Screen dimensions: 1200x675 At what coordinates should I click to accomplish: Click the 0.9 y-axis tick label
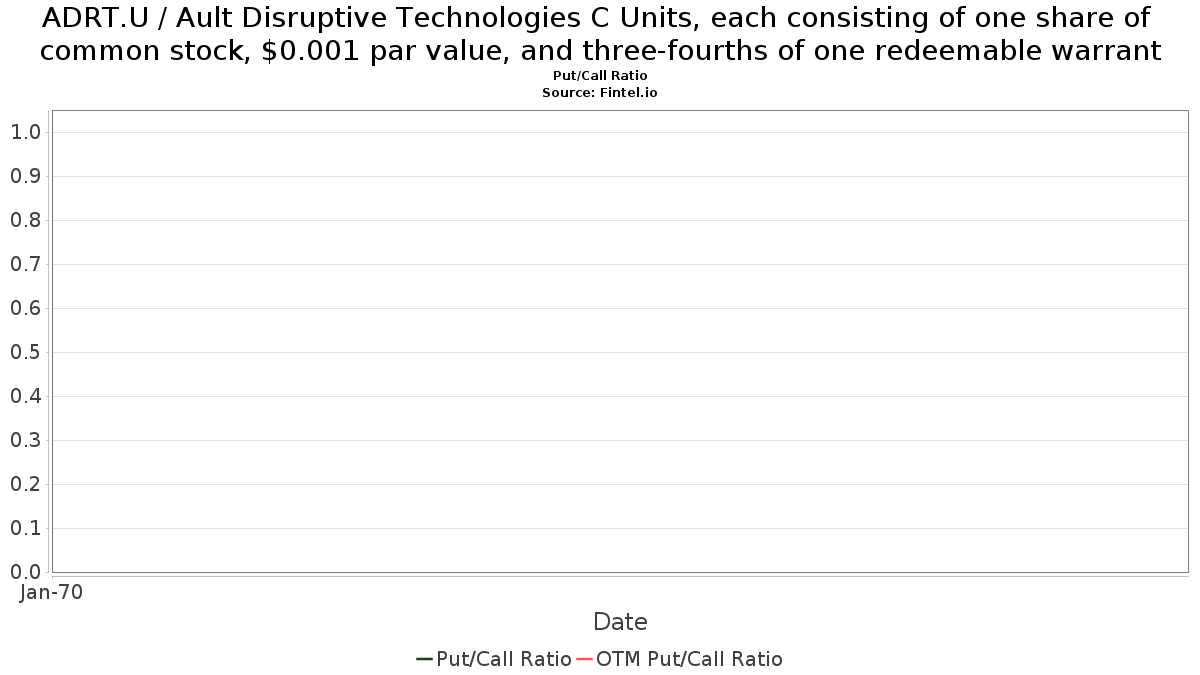[x=25, y=176]
